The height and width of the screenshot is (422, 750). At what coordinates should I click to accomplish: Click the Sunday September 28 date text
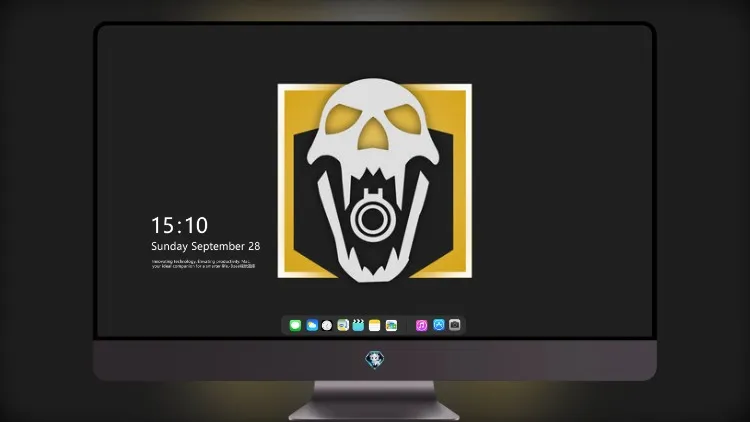[206, 246]
